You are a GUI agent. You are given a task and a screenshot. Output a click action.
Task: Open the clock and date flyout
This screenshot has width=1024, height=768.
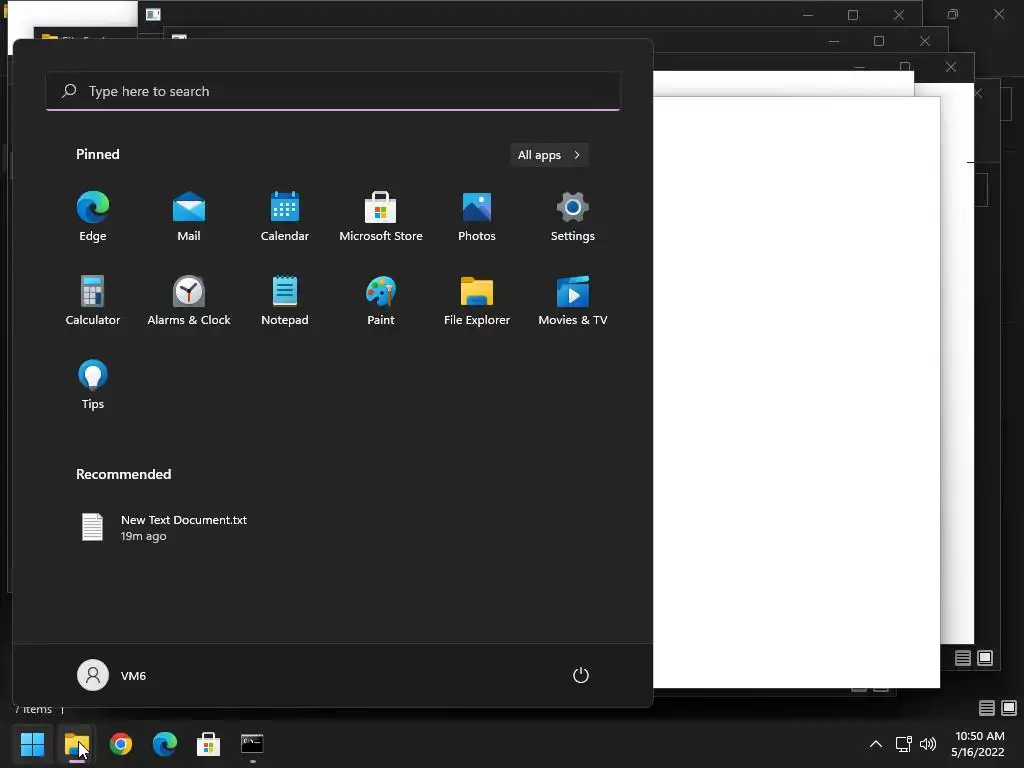click(978, 744)
